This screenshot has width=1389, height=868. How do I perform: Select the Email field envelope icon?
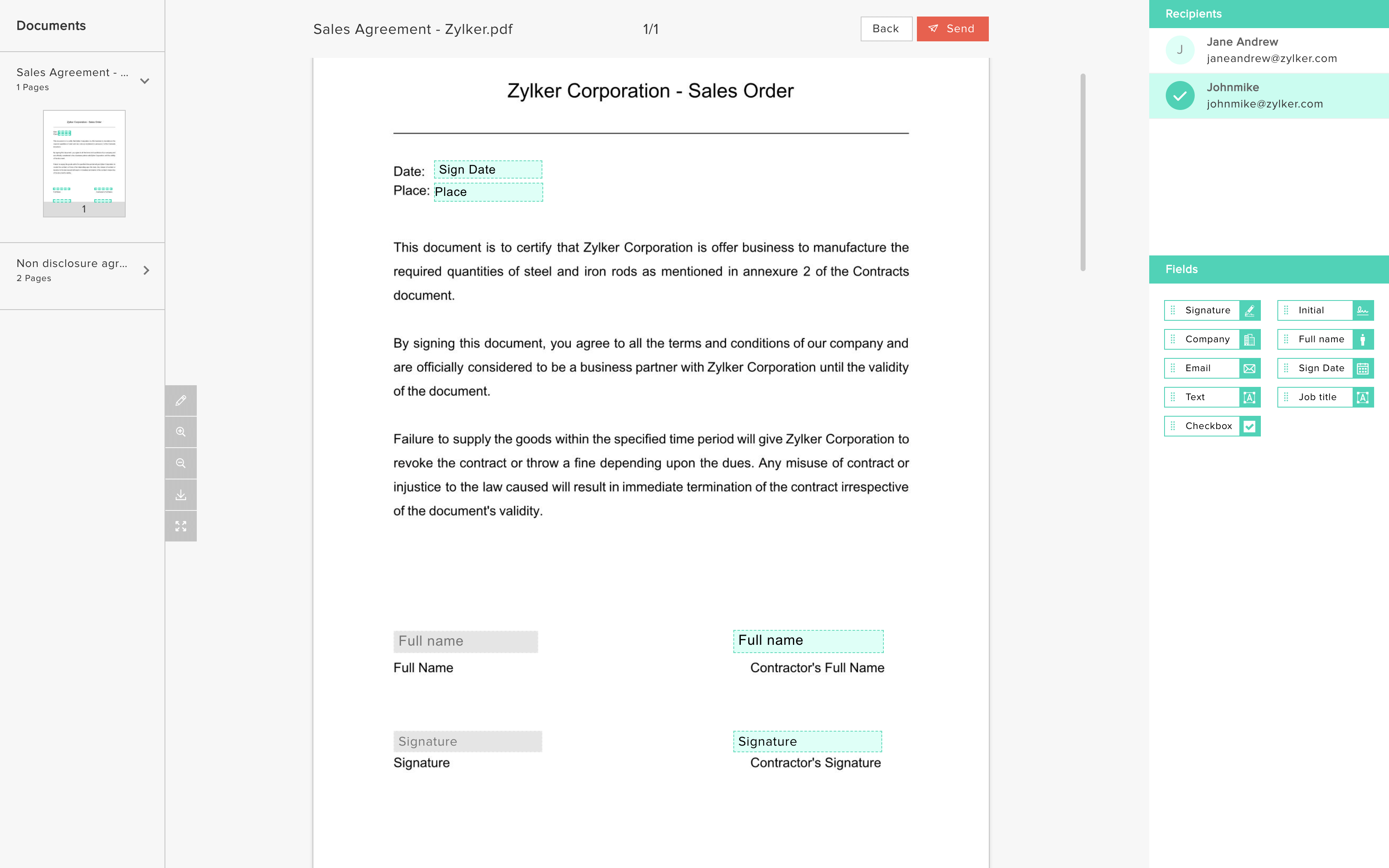(x=1249, y=369)
